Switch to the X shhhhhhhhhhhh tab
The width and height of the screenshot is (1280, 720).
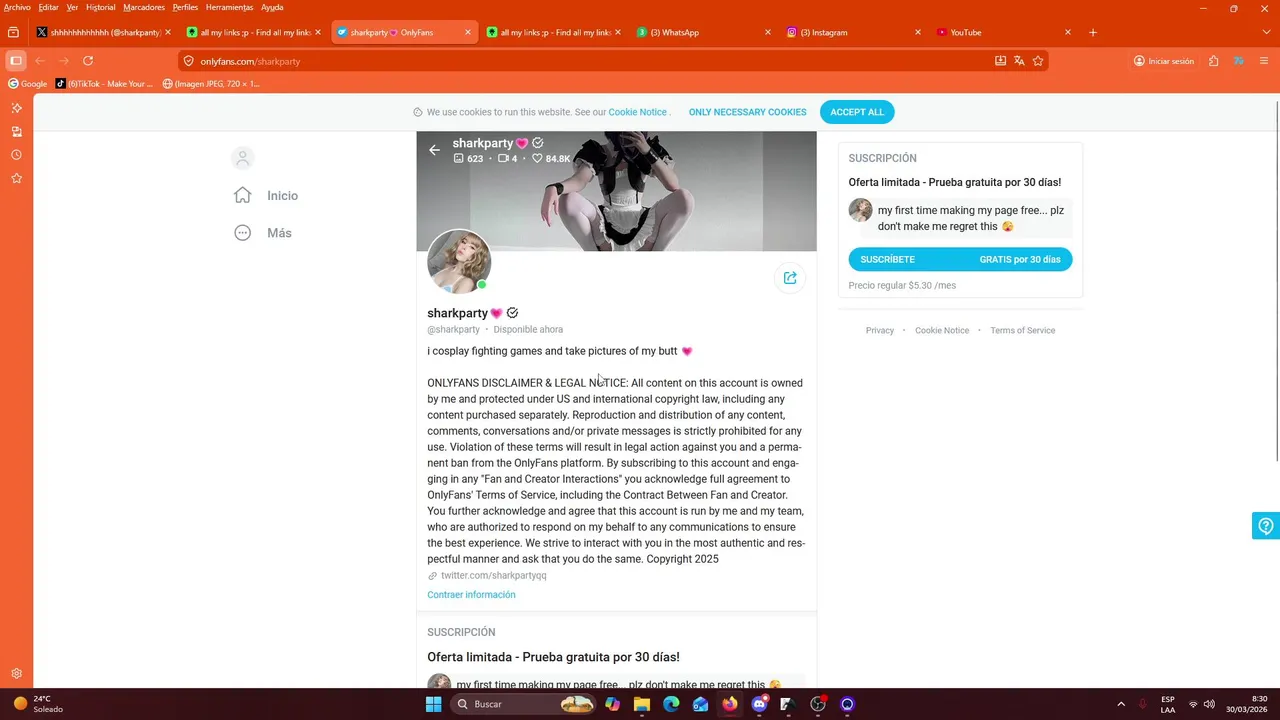[x=104, y=32]
